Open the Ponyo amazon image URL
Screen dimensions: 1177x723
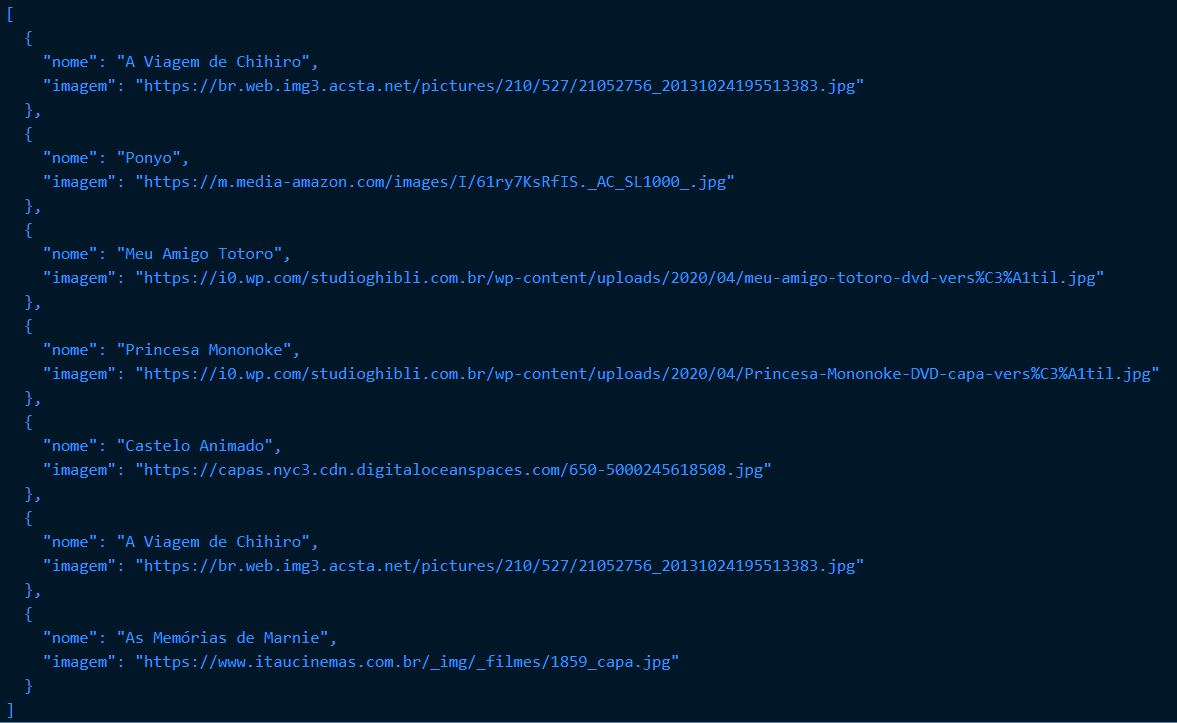pos(435,182)
